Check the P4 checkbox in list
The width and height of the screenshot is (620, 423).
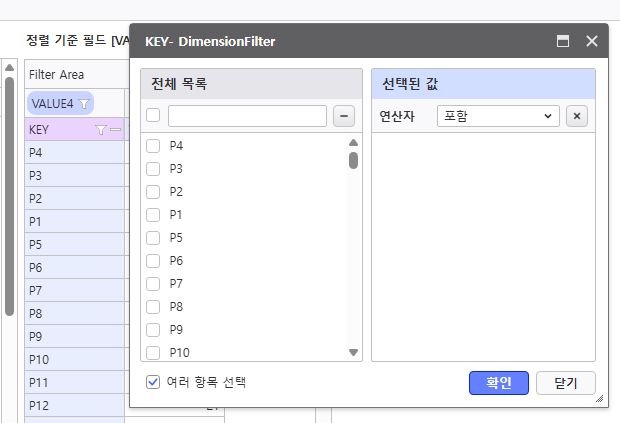(x=154, y=146)
